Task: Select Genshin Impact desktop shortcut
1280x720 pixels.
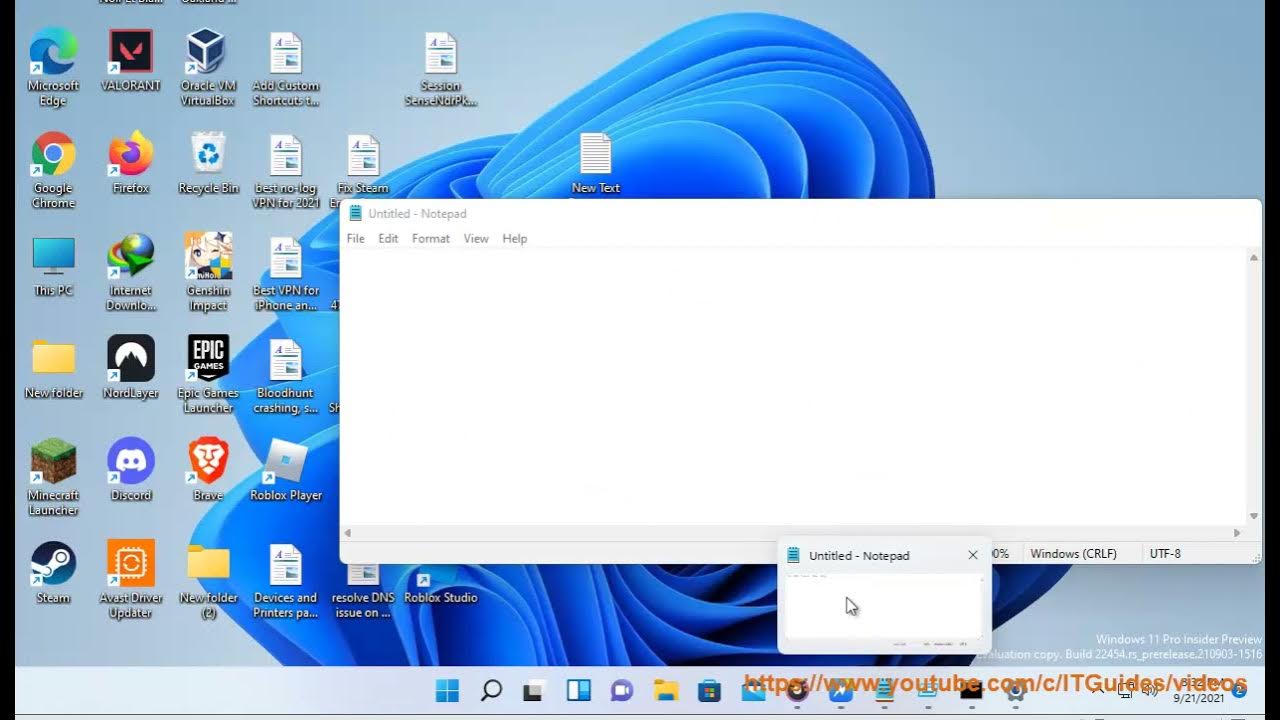Action: [208, 272]
